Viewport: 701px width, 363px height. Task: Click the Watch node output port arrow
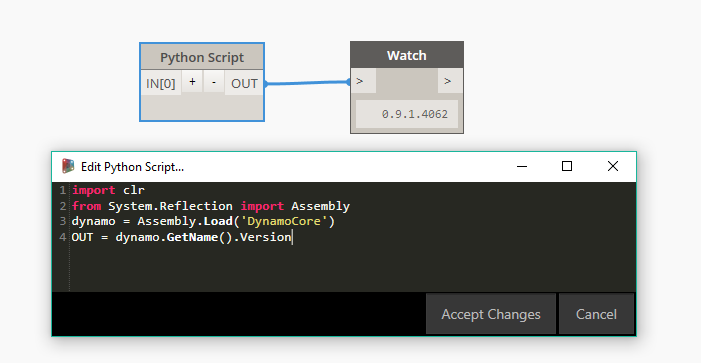click(450, 81)
